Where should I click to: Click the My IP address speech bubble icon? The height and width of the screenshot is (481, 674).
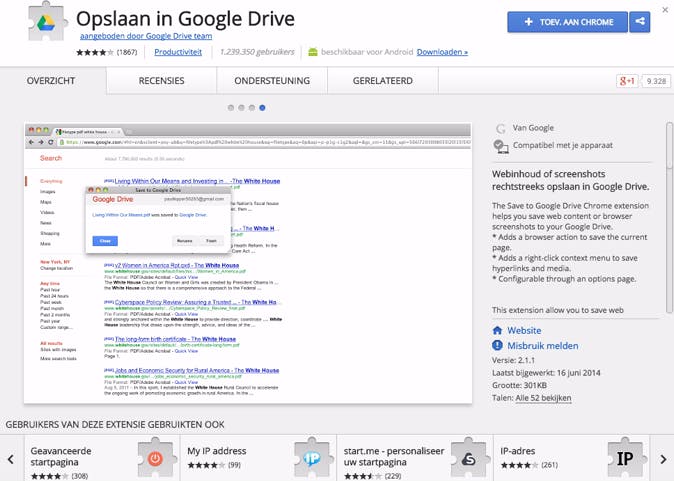coord(312,459)
